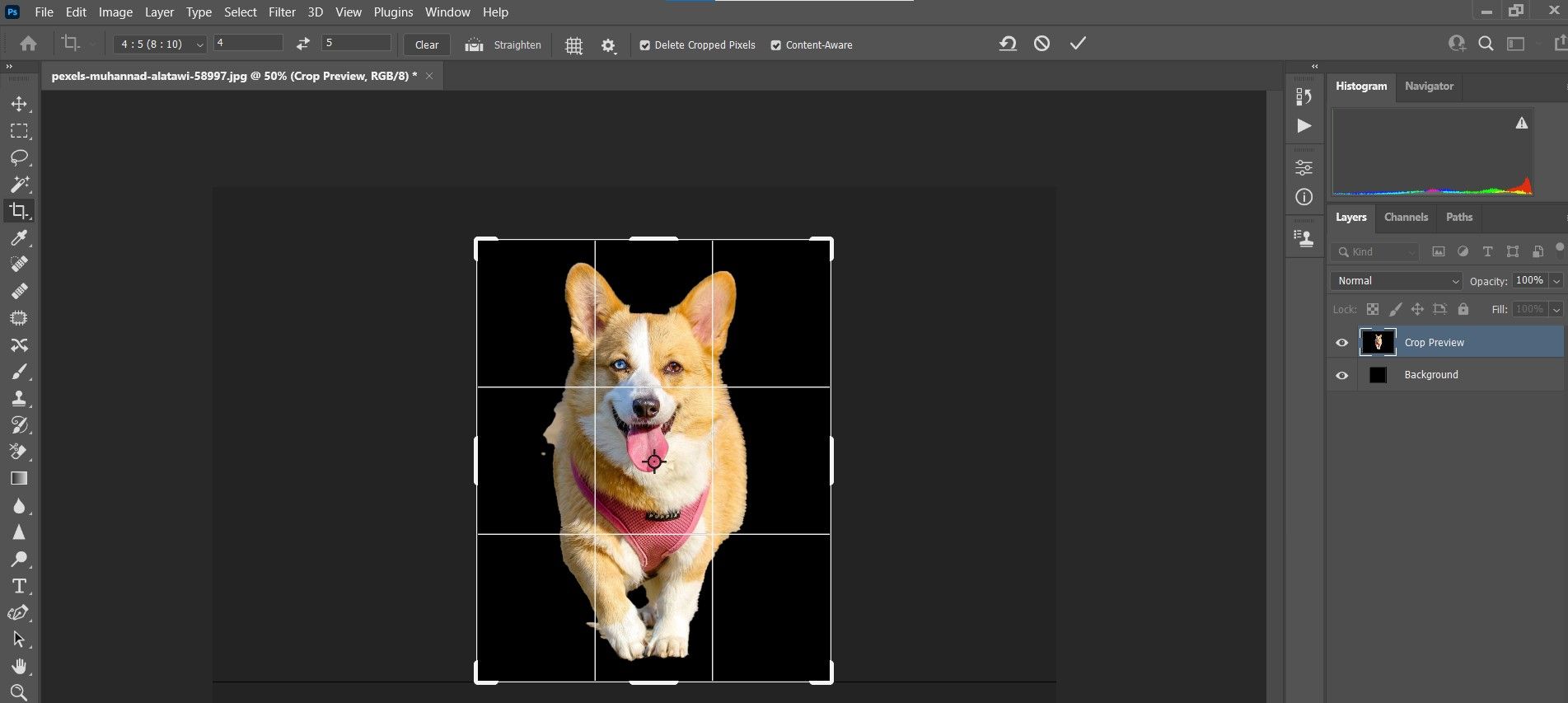
Task: Select the Eyedropper tool
Action: point(19,238)
